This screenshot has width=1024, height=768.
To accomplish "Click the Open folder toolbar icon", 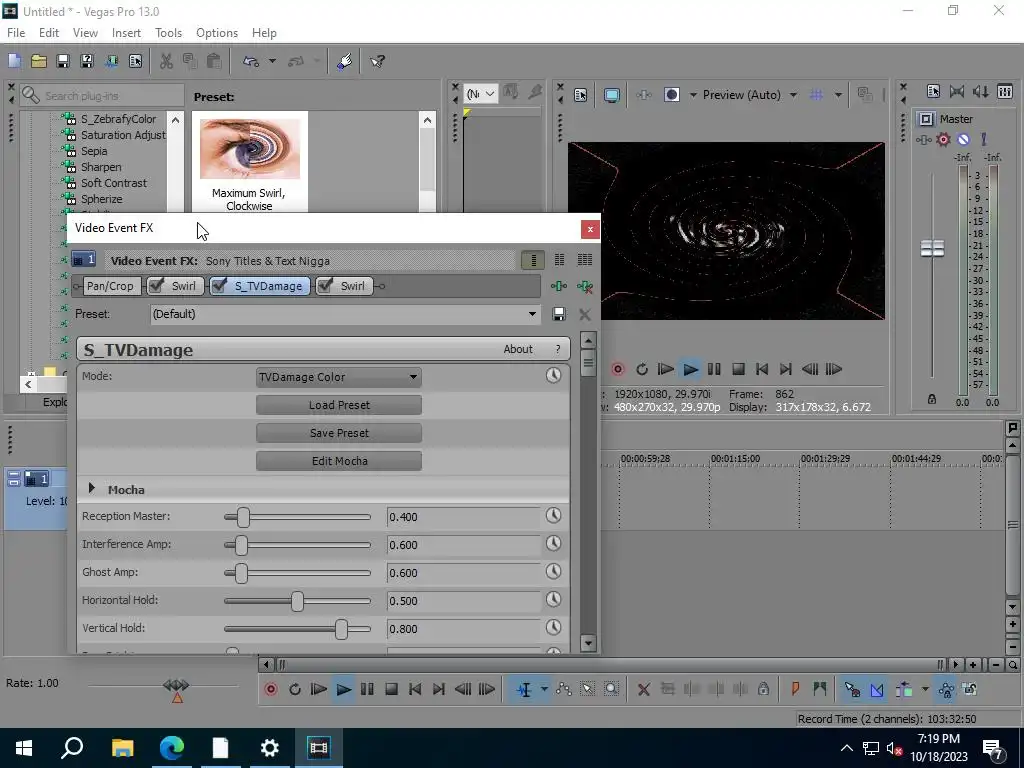I will coord(39,61).
